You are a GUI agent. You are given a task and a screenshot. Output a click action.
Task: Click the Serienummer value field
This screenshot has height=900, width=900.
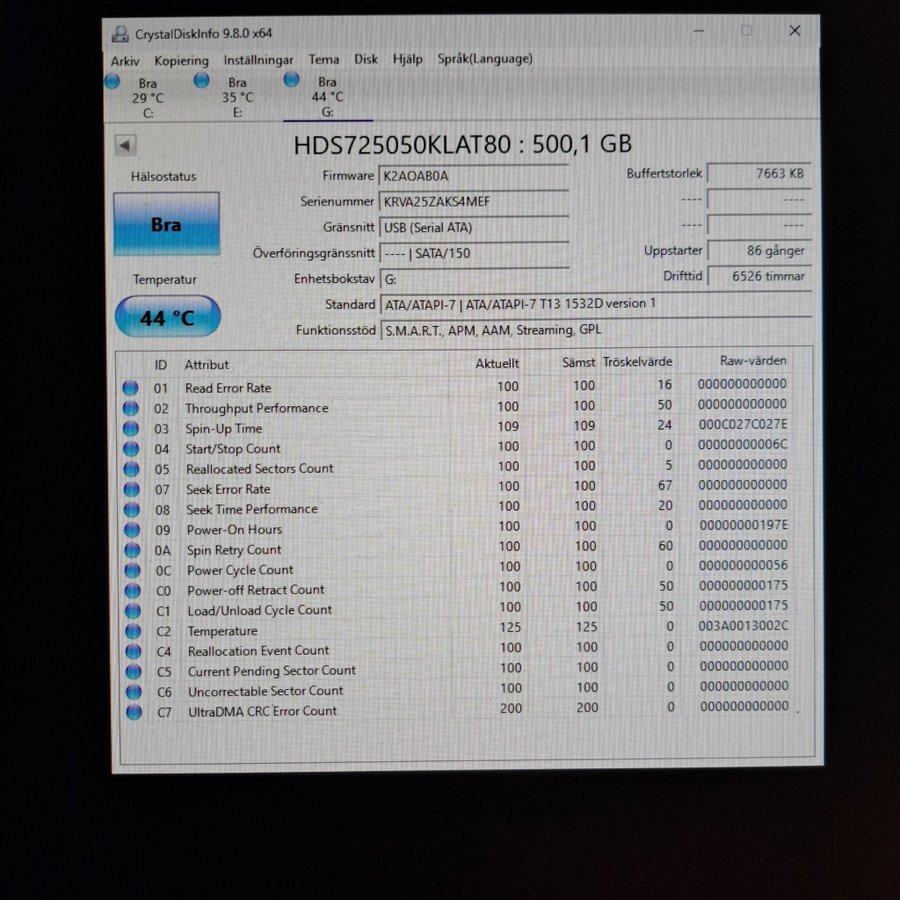pos(473,201)
